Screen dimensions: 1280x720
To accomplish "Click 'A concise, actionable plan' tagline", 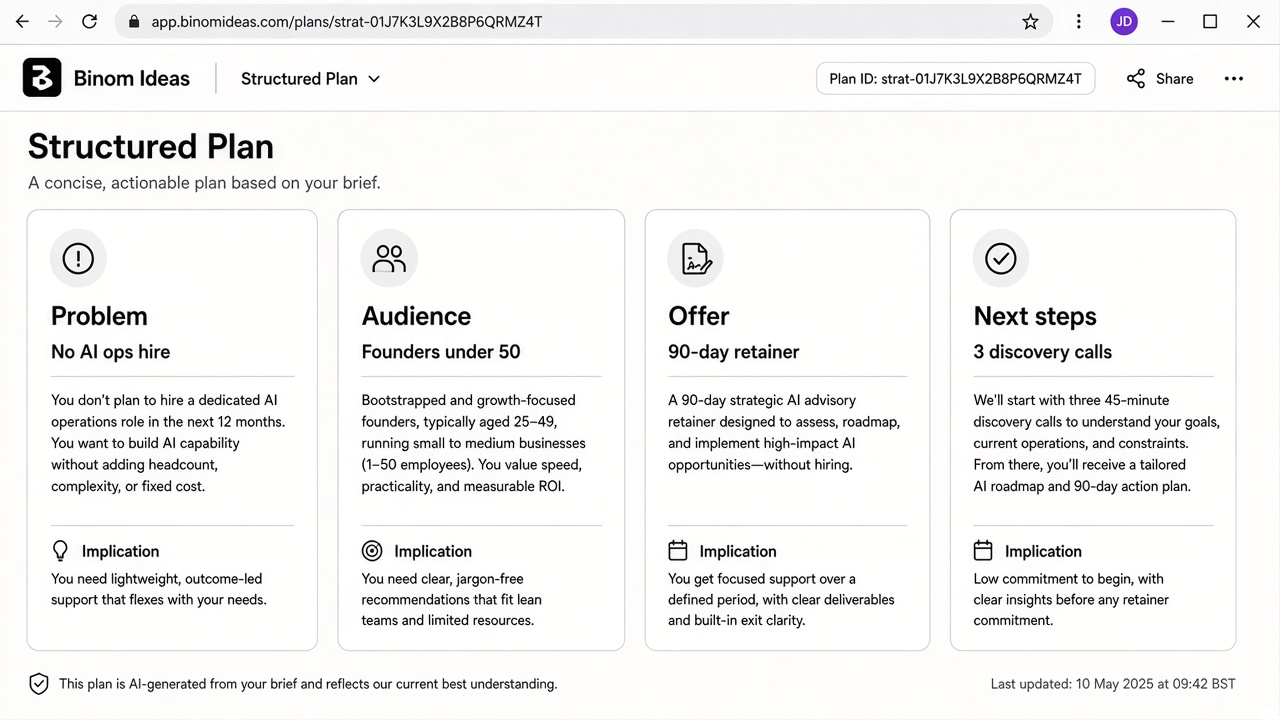I will pyautogui.click(x=204, y=183).
